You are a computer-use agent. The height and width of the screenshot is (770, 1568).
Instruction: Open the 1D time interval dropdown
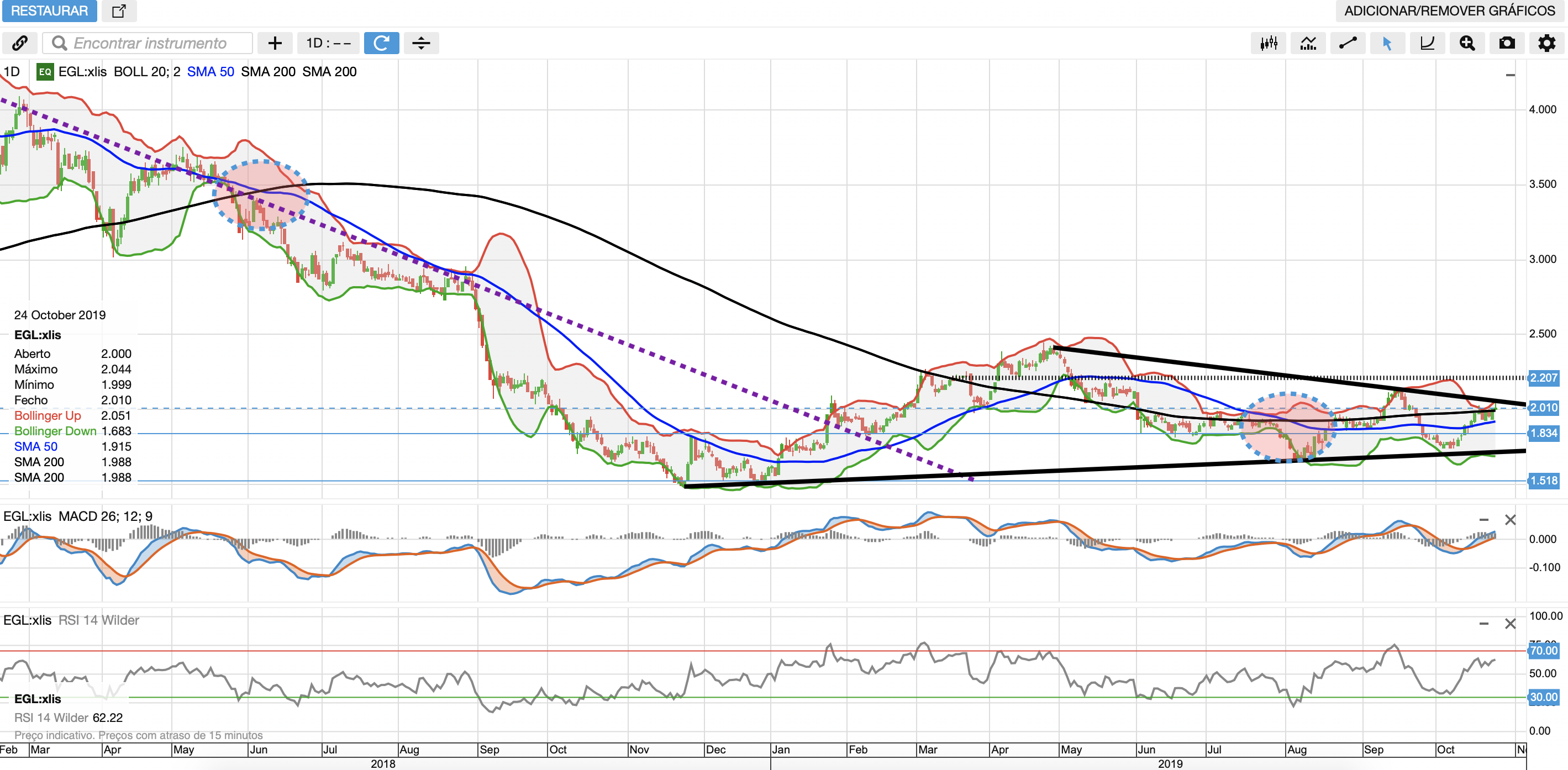pos(328,43)
